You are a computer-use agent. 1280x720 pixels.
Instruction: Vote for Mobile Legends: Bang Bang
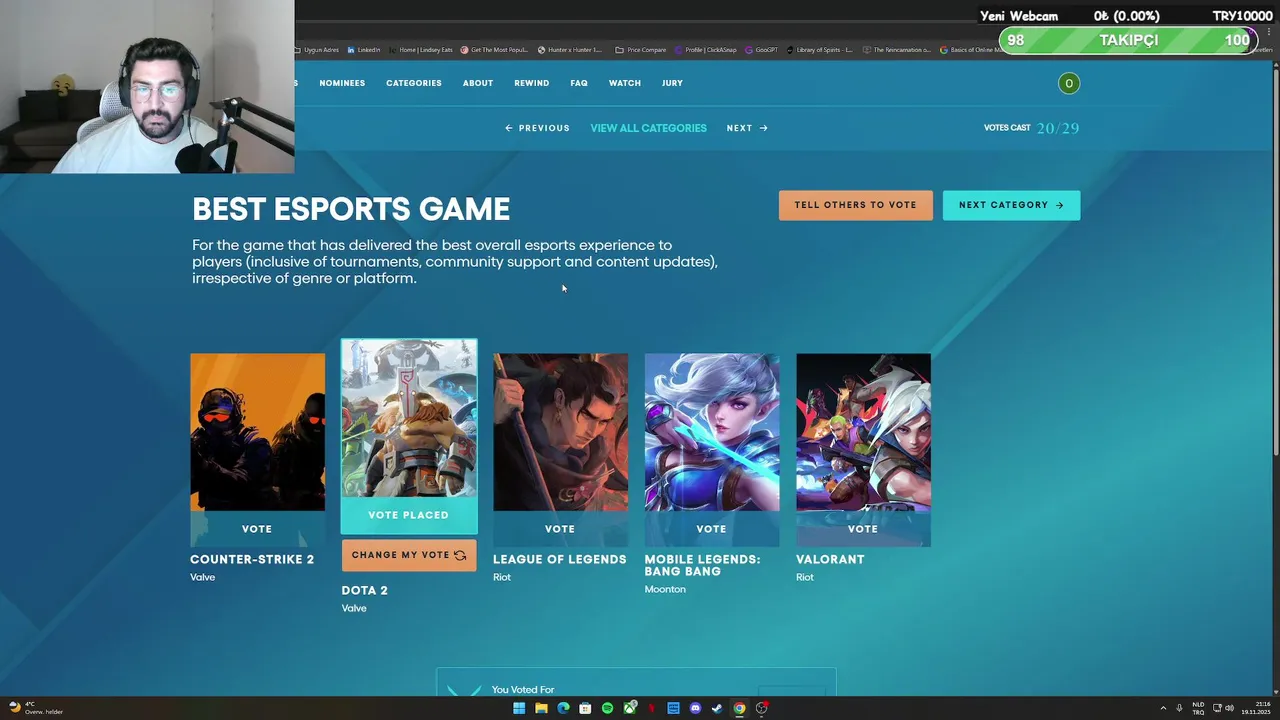point(711,529)
